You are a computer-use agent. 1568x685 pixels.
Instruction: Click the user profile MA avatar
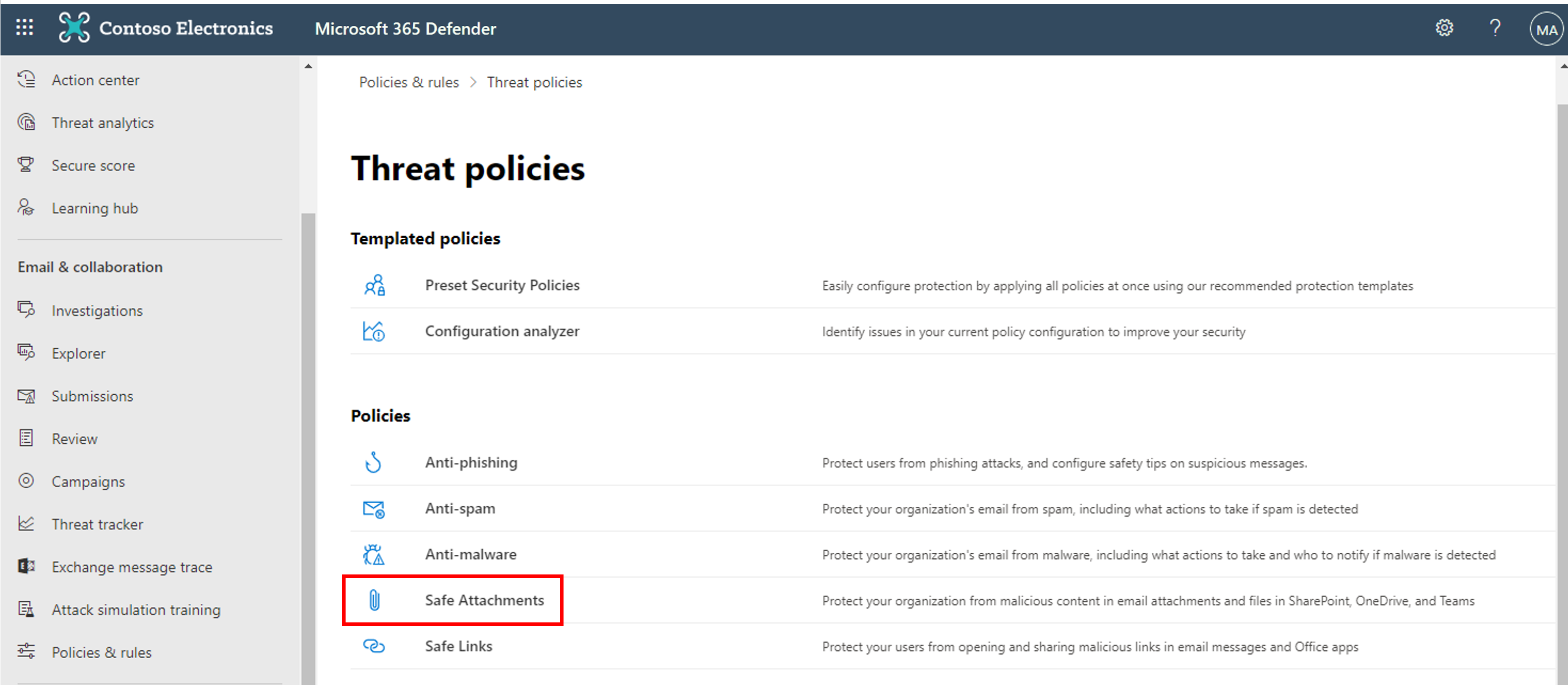tap(1544, 28)
